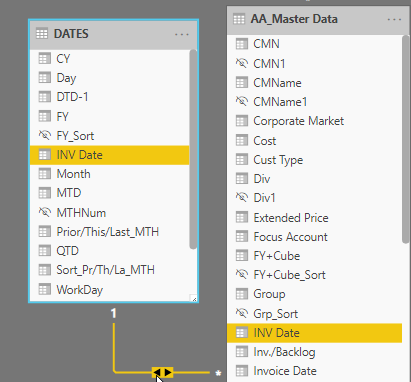Click the column icon beside FY

(45, 116)
